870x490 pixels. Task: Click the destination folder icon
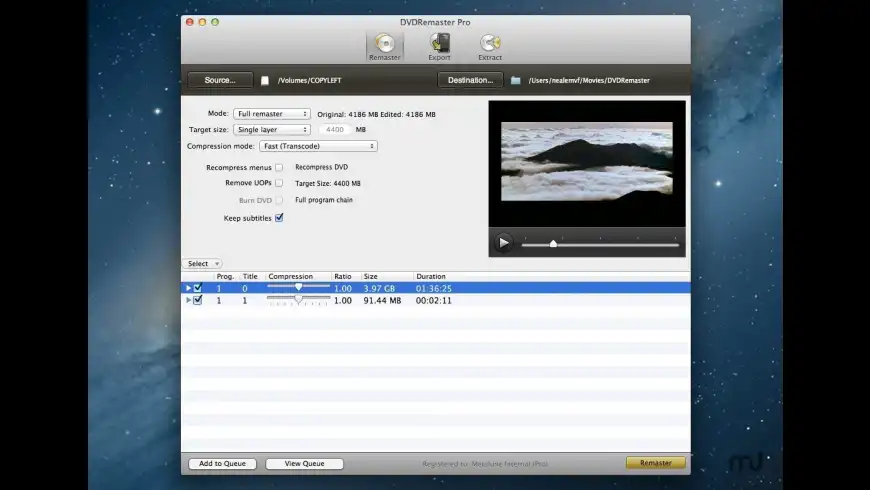516,80
